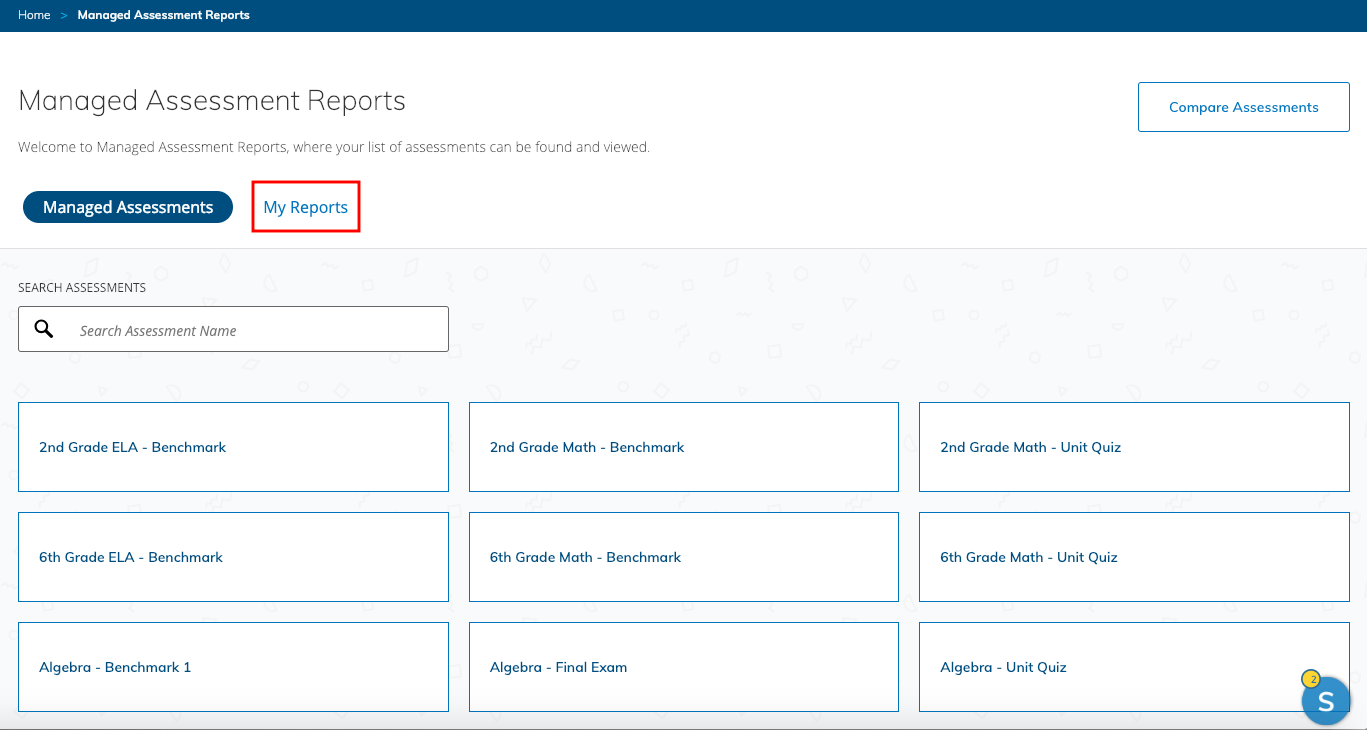Open the support chat bubble
This screenshot has width=1367, height=730.
coord(1326,700)
